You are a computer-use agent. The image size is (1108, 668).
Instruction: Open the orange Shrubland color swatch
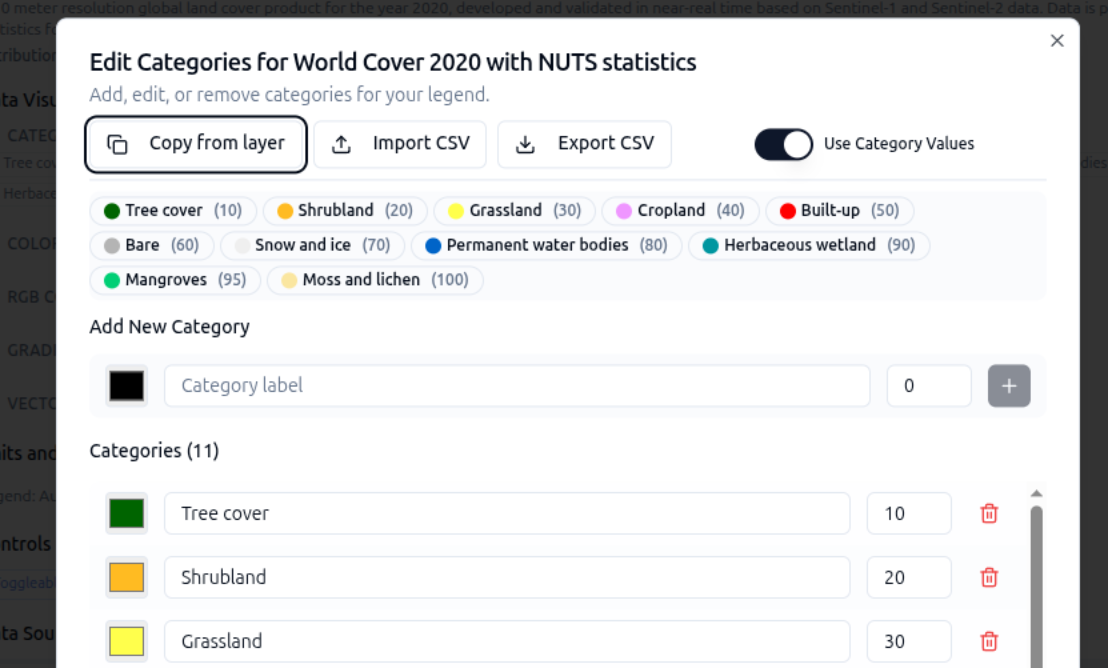click(x=126, y=578)
